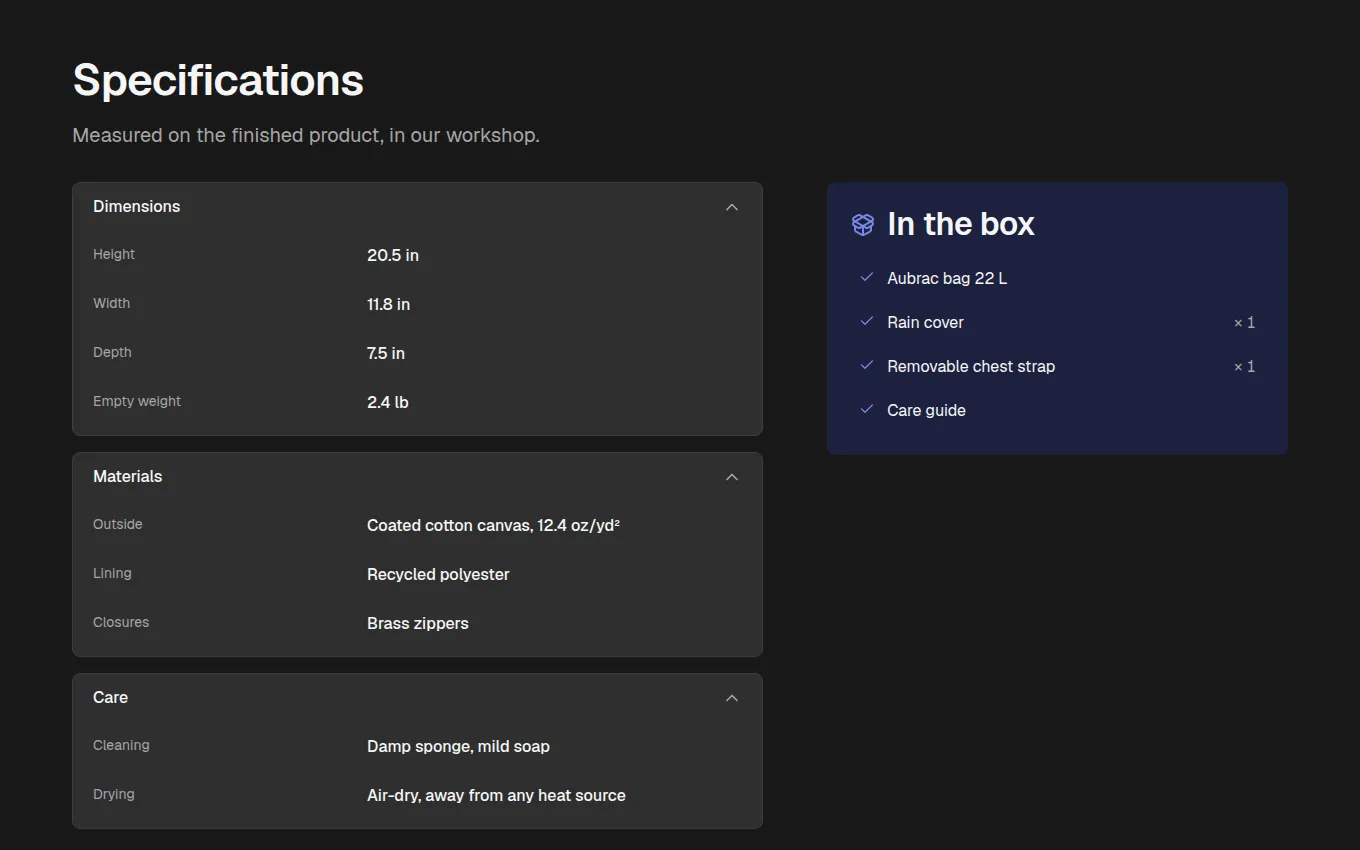The width and height of the screenshot is (1360, 850).
Task: Click the Drying label
Action: coord(114,794)
